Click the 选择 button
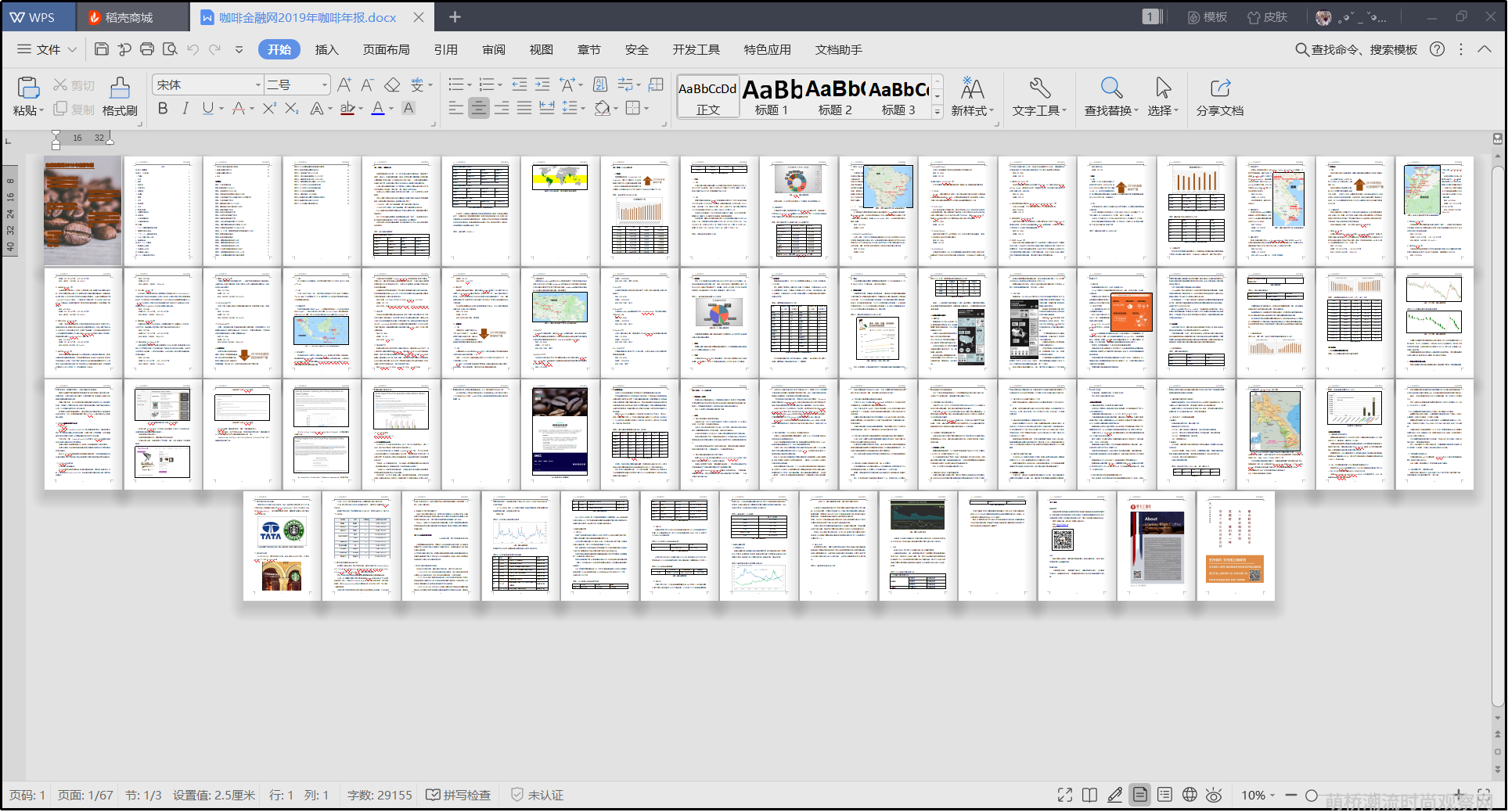 (x=1163, y=96)
